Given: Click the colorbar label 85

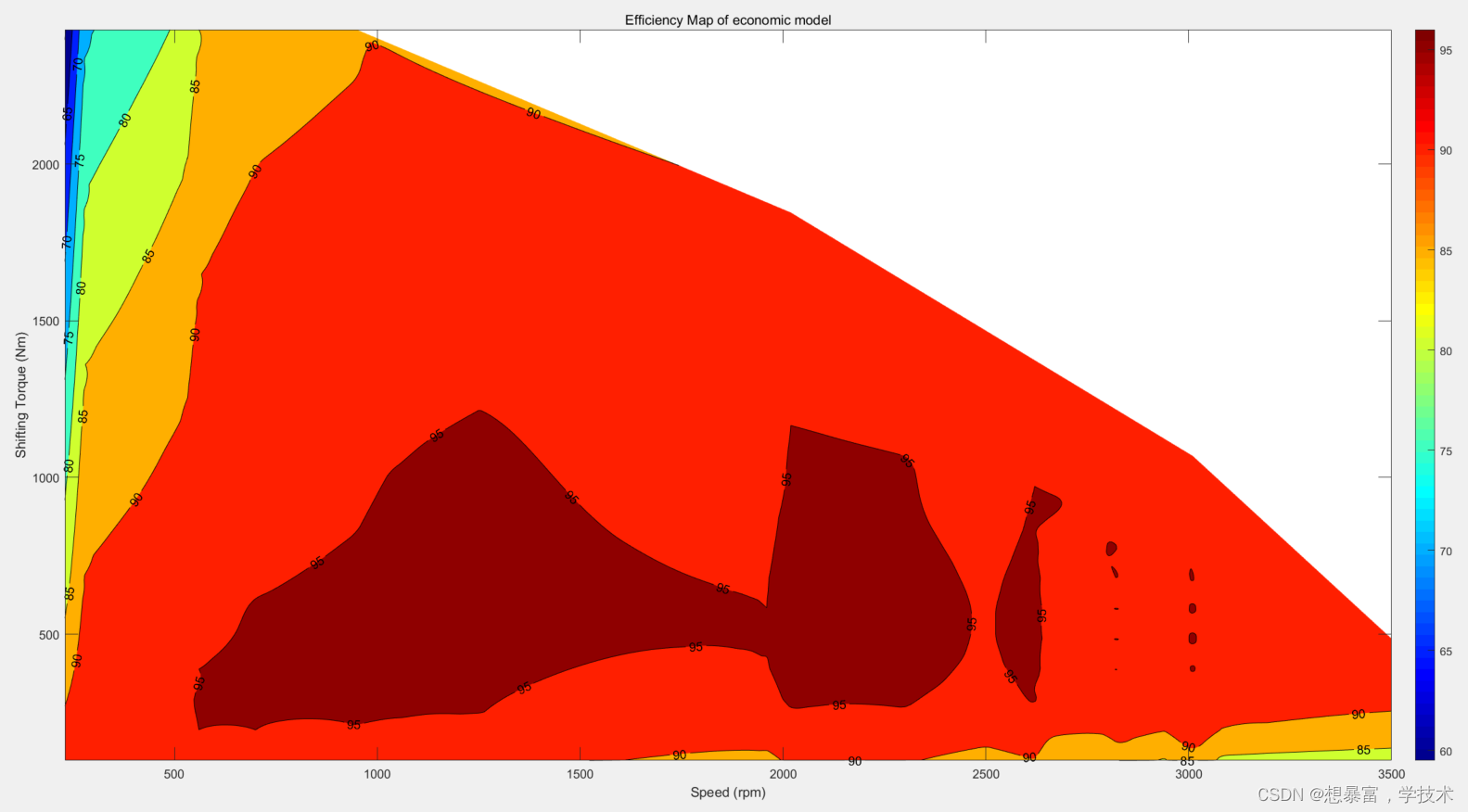Looking at the screenshot, I should click(x=1446, y=251).
